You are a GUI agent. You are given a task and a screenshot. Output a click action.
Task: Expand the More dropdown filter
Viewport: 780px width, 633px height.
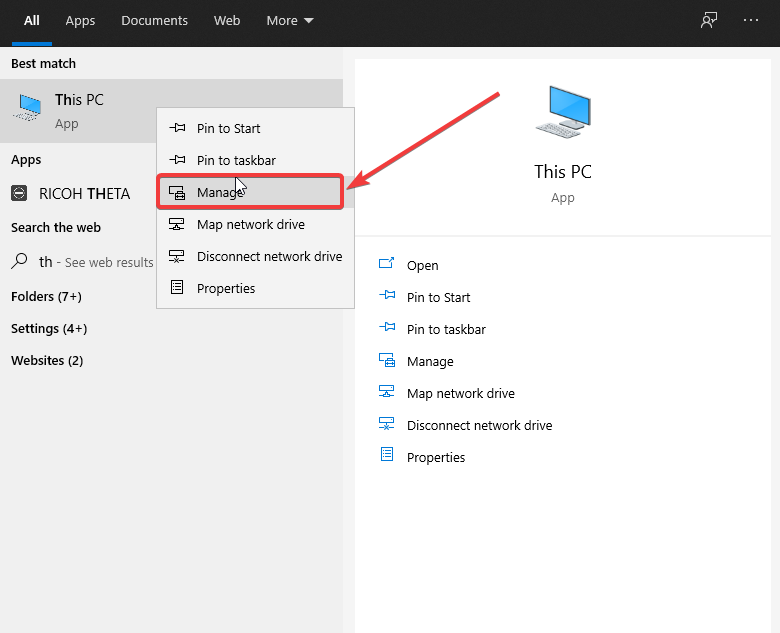click(x=289, y=20)
